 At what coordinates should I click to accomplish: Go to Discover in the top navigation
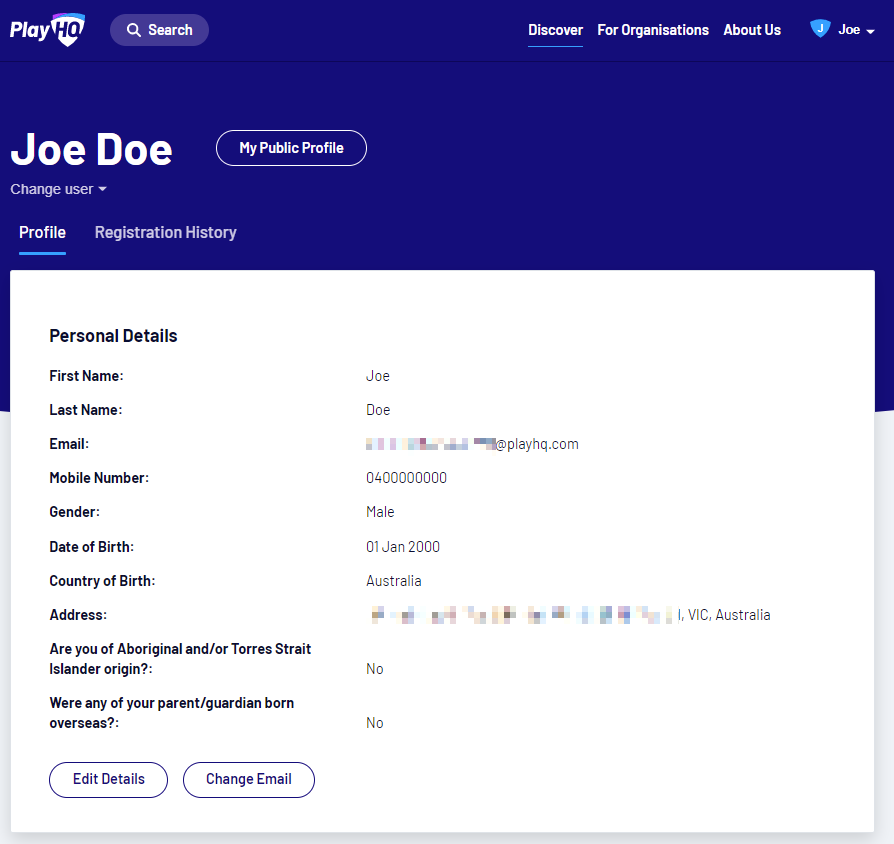(555, 30)
